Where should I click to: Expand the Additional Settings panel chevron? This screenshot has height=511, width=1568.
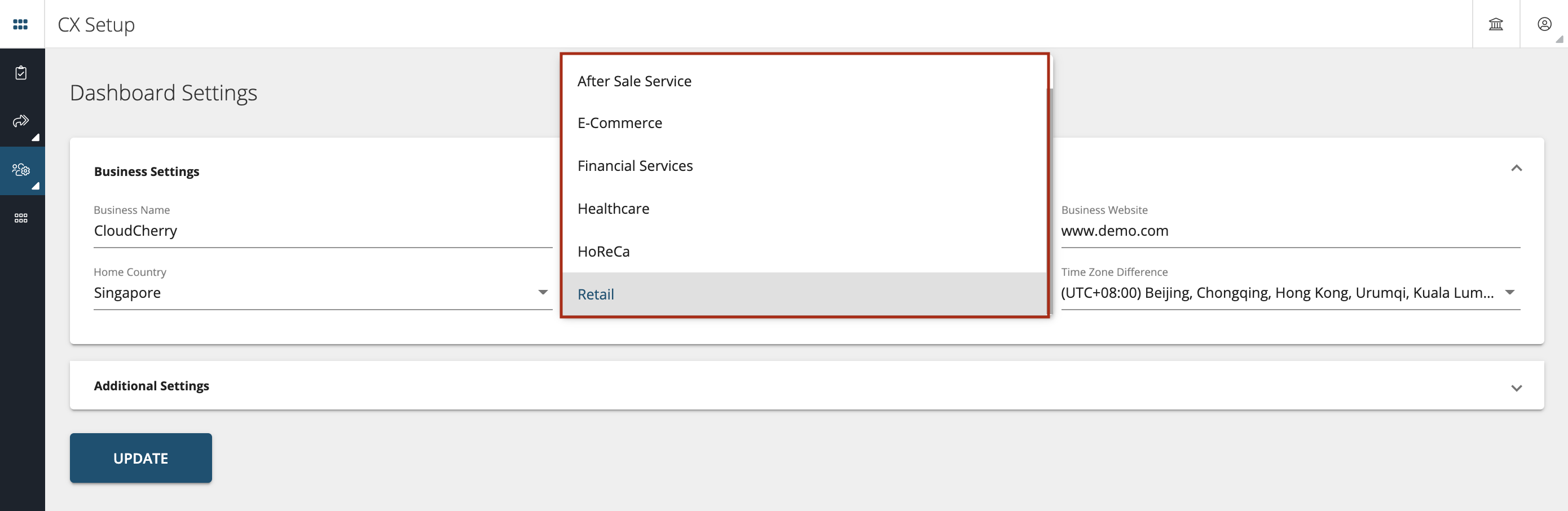coord(1516,388)
